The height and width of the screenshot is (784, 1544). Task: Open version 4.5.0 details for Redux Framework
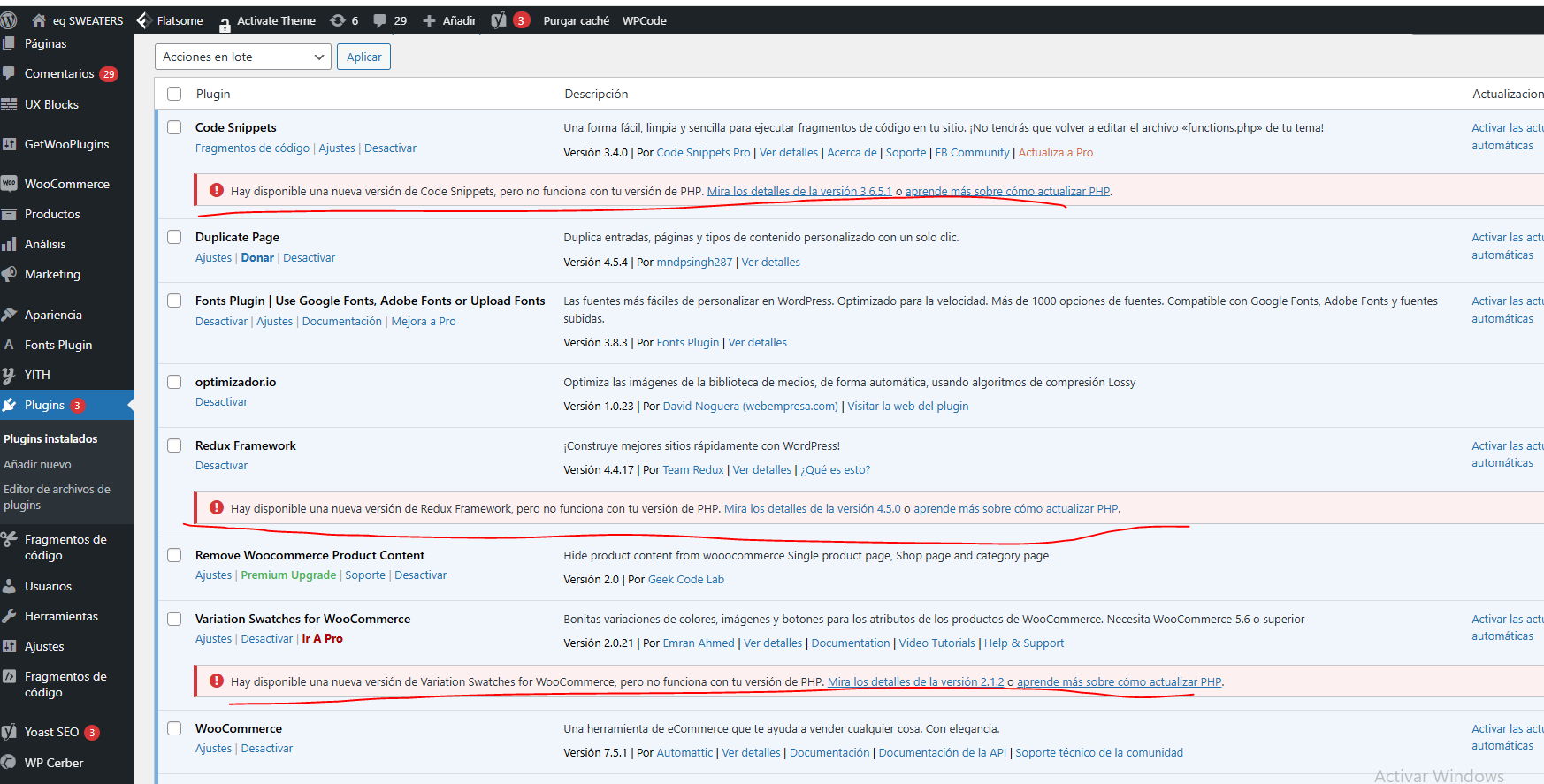click(x=812, y=509)
